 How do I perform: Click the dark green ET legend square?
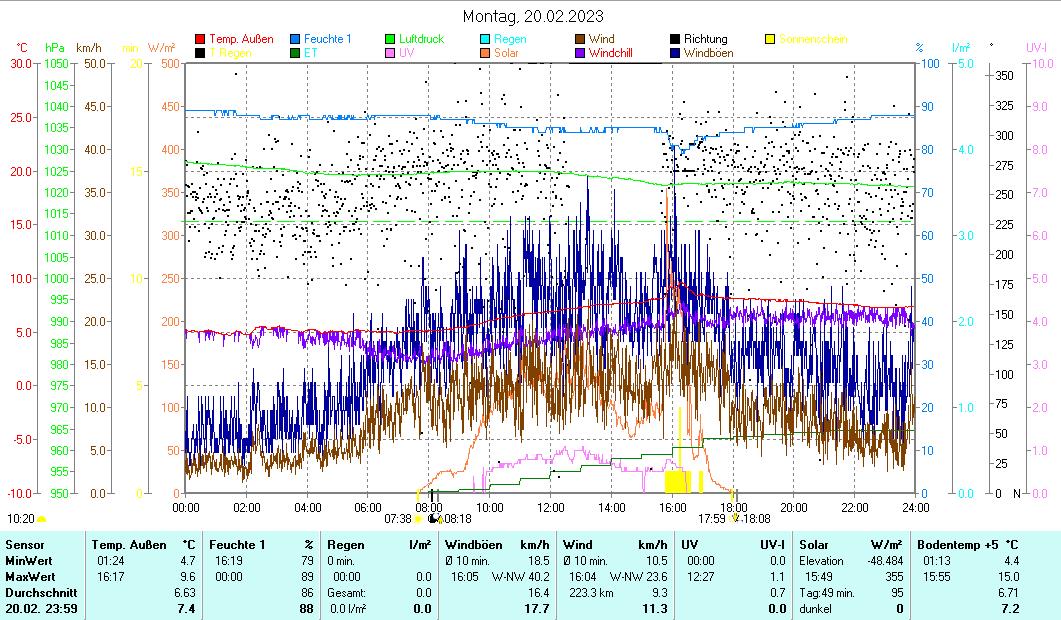pos(295,53)
